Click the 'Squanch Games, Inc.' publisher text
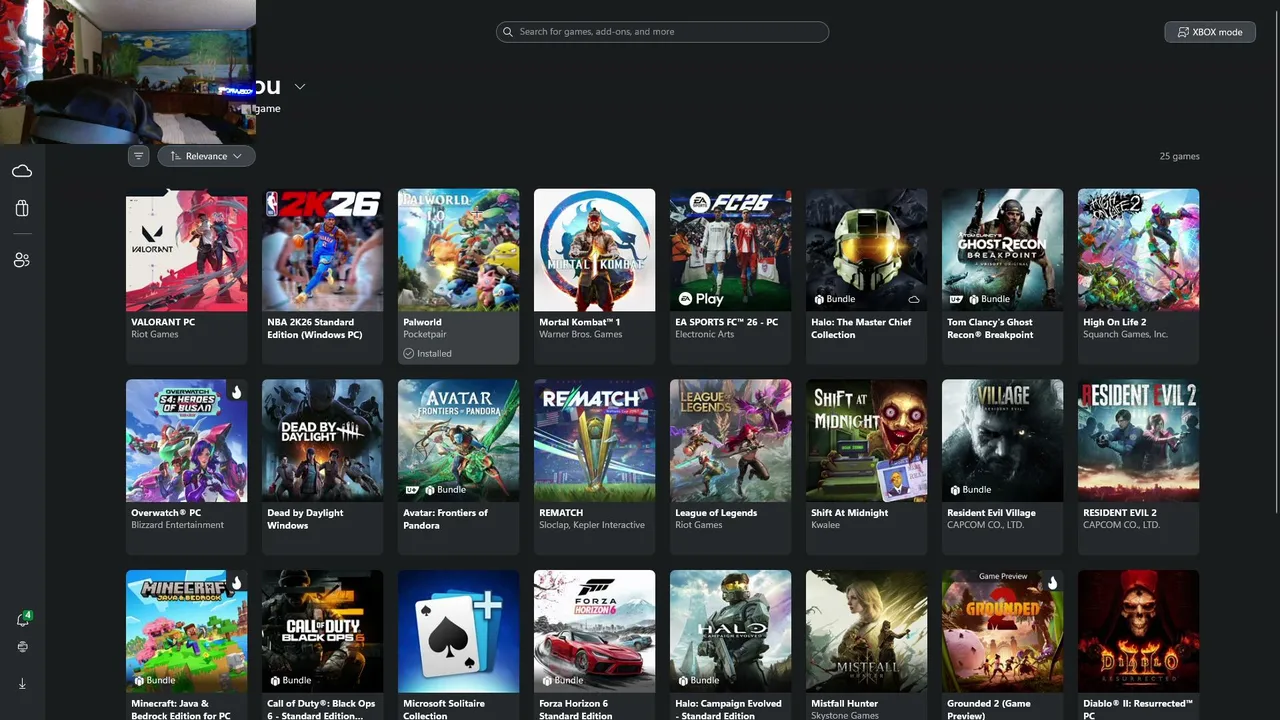 (1125, 334)
